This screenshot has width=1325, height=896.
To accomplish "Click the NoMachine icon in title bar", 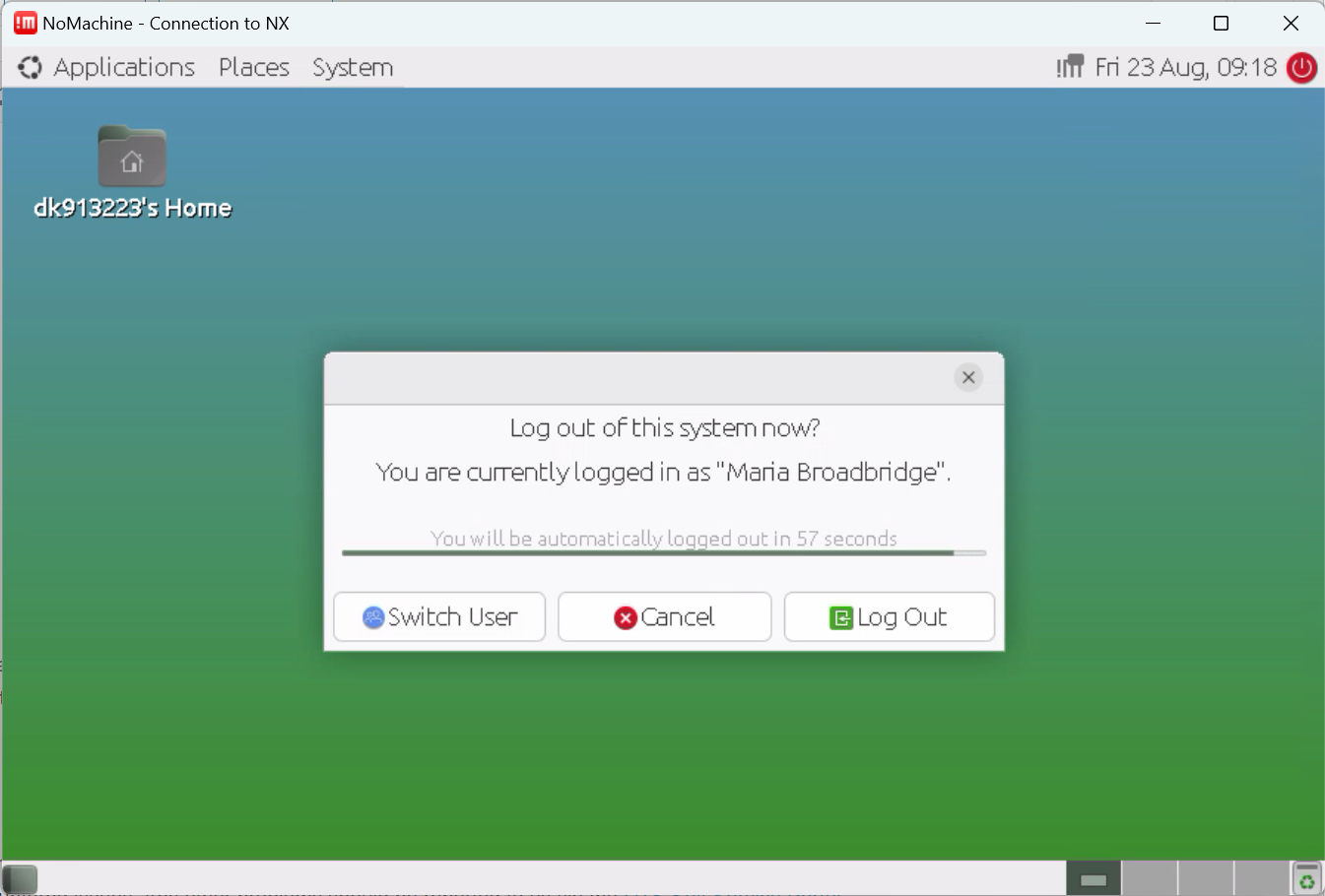I will pyautogui.click(x=25, y=22).
